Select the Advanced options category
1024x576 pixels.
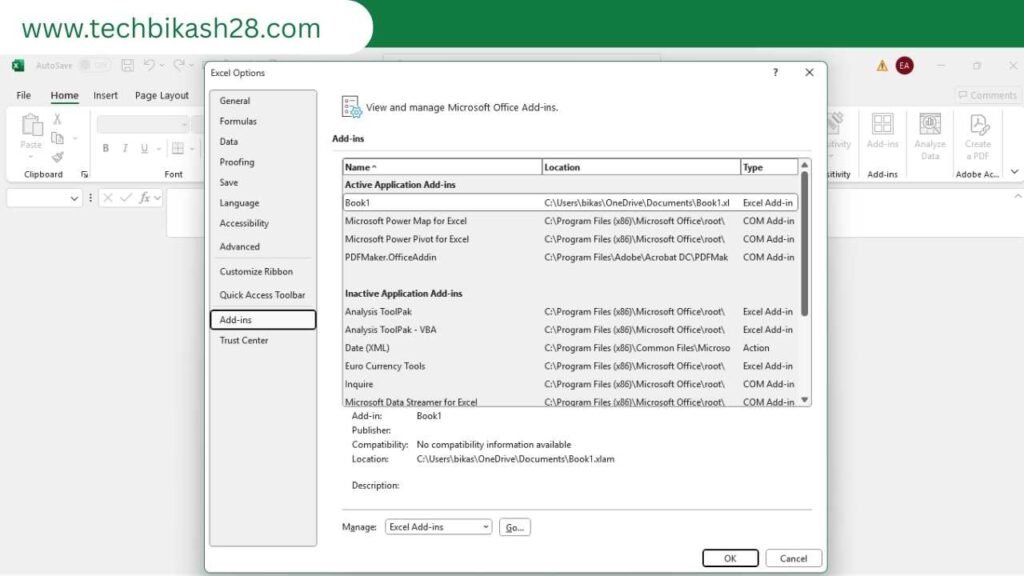(263, 247)
